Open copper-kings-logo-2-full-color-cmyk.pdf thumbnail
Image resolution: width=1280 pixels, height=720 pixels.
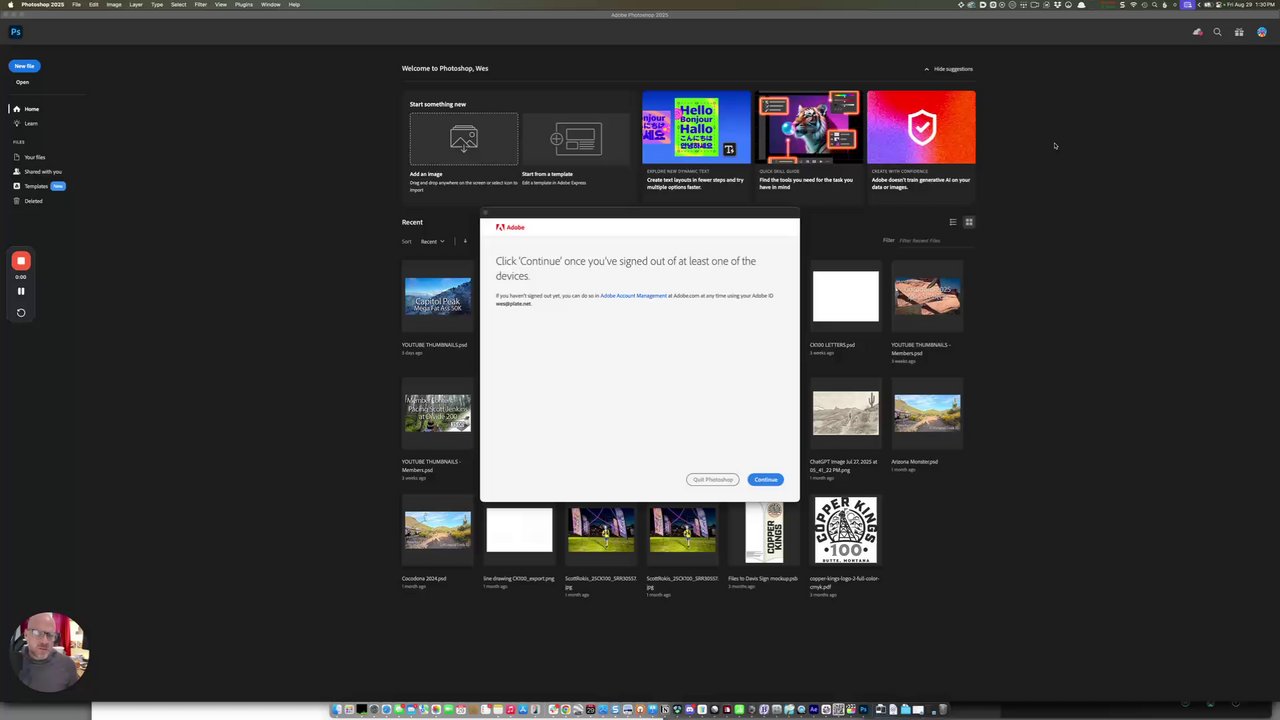point(846,530)
